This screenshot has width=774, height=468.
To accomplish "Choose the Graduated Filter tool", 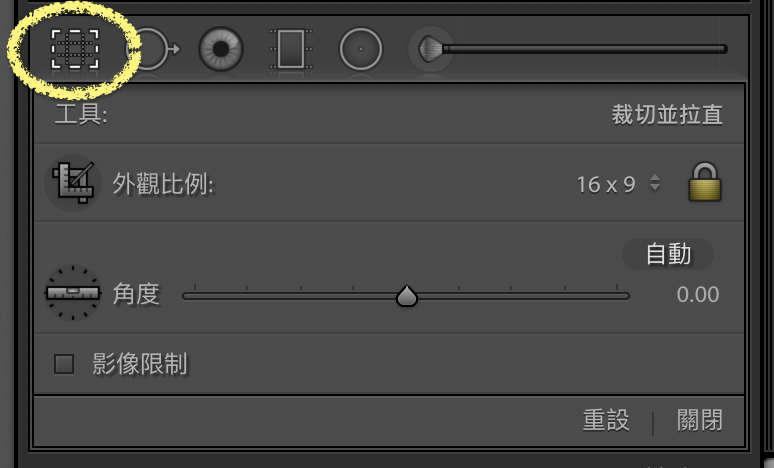I will [x=291, y=49].
